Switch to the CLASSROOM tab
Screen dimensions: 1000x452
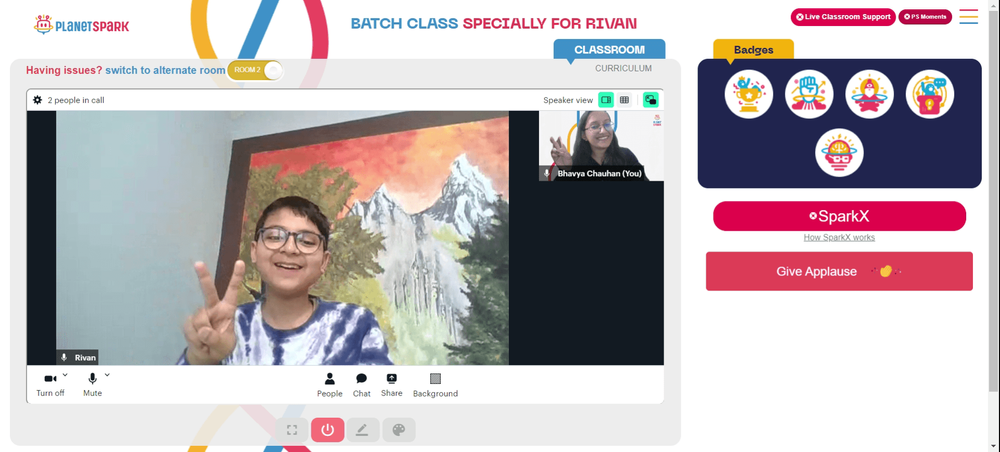(x=609, y=50)
